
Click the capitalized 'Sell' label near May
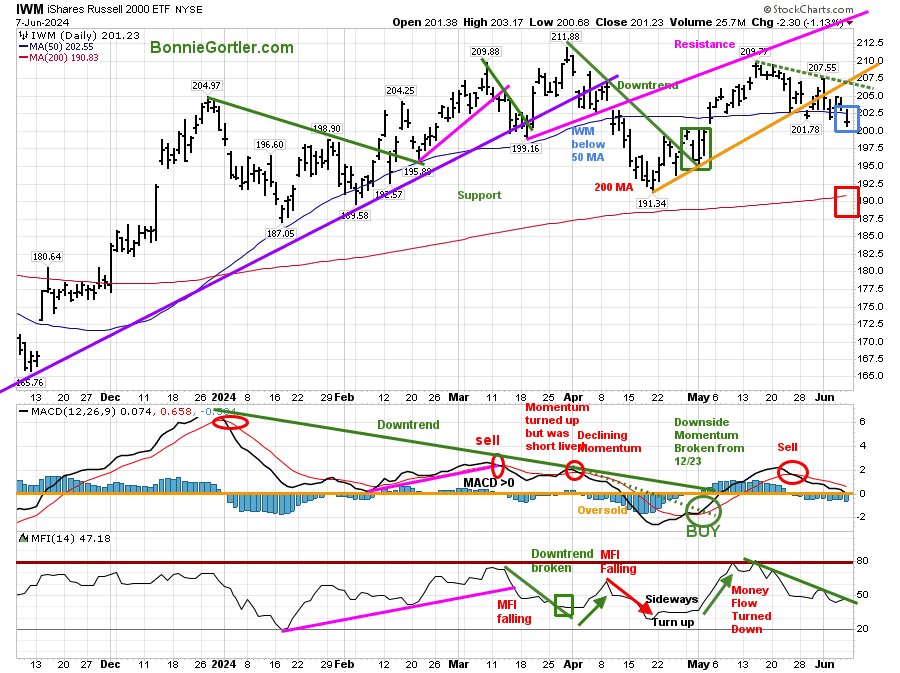click(787, 447)
